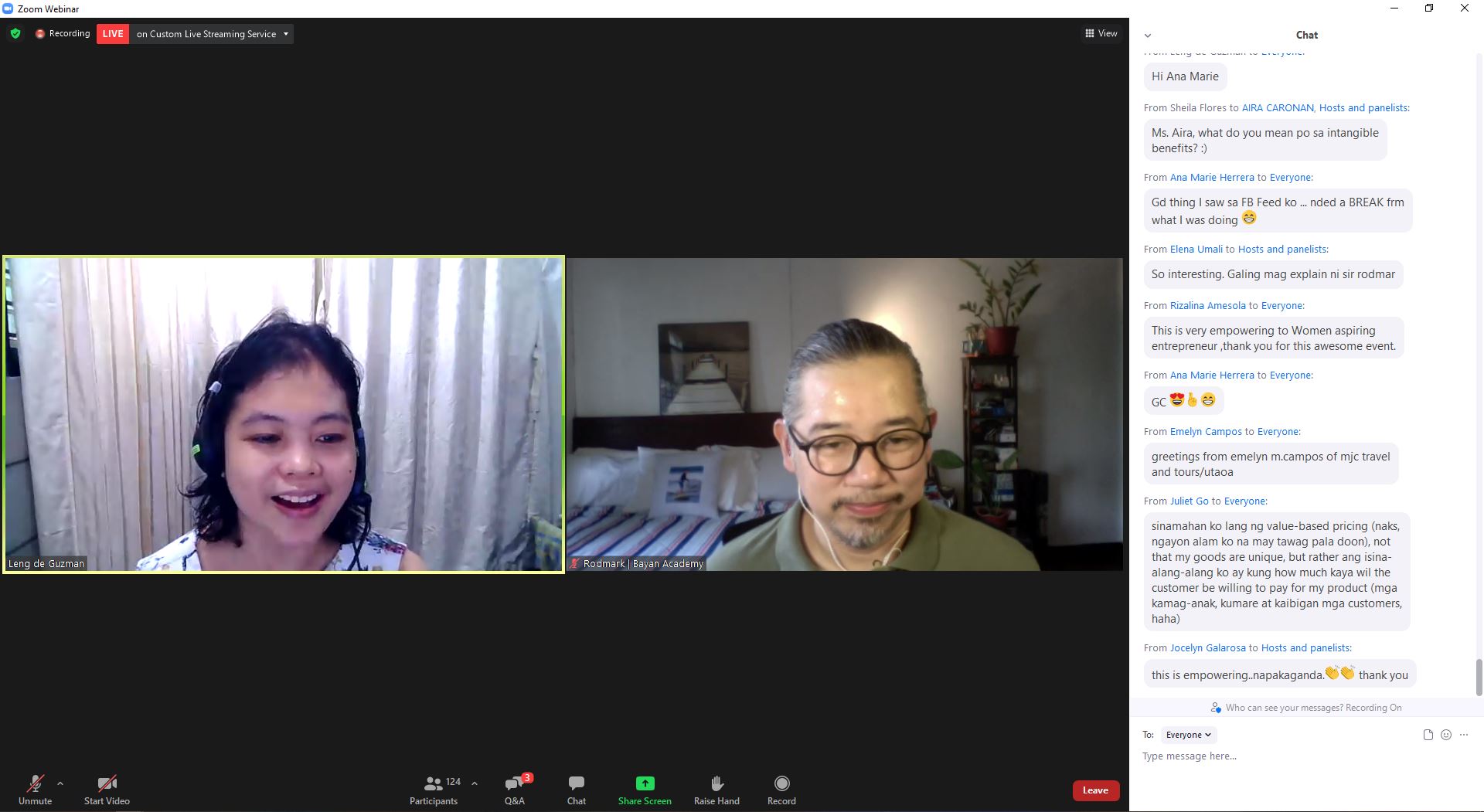The height and width of the screenshot is (812, 1484).
Task: Restore down the Zoom Webinar window
Action: coord(1429,8)
